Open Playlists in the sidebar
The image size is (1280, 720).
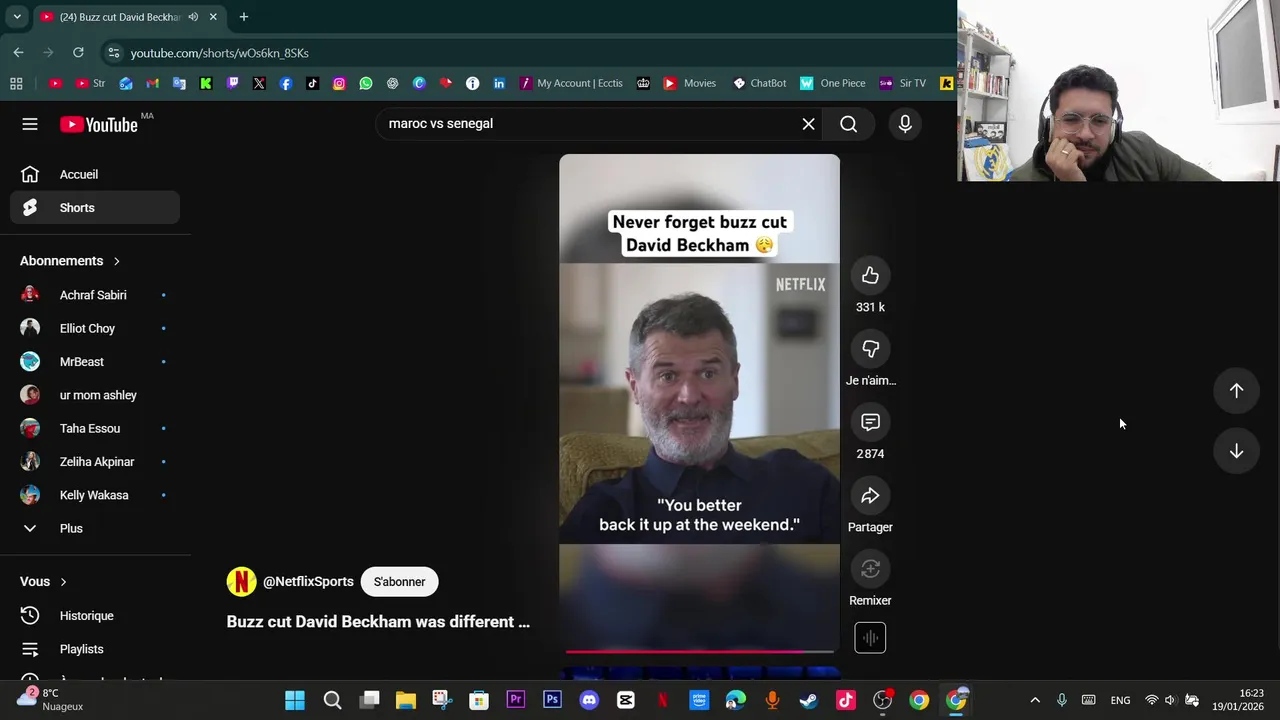click(x=95, y=649)
